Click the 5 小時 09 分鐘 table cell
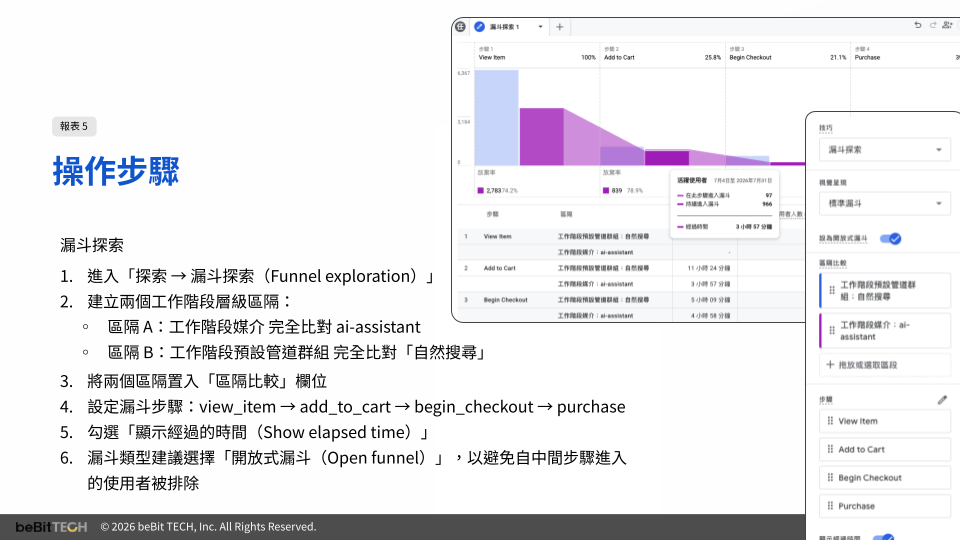960x540 pixels. coord(711,300)
